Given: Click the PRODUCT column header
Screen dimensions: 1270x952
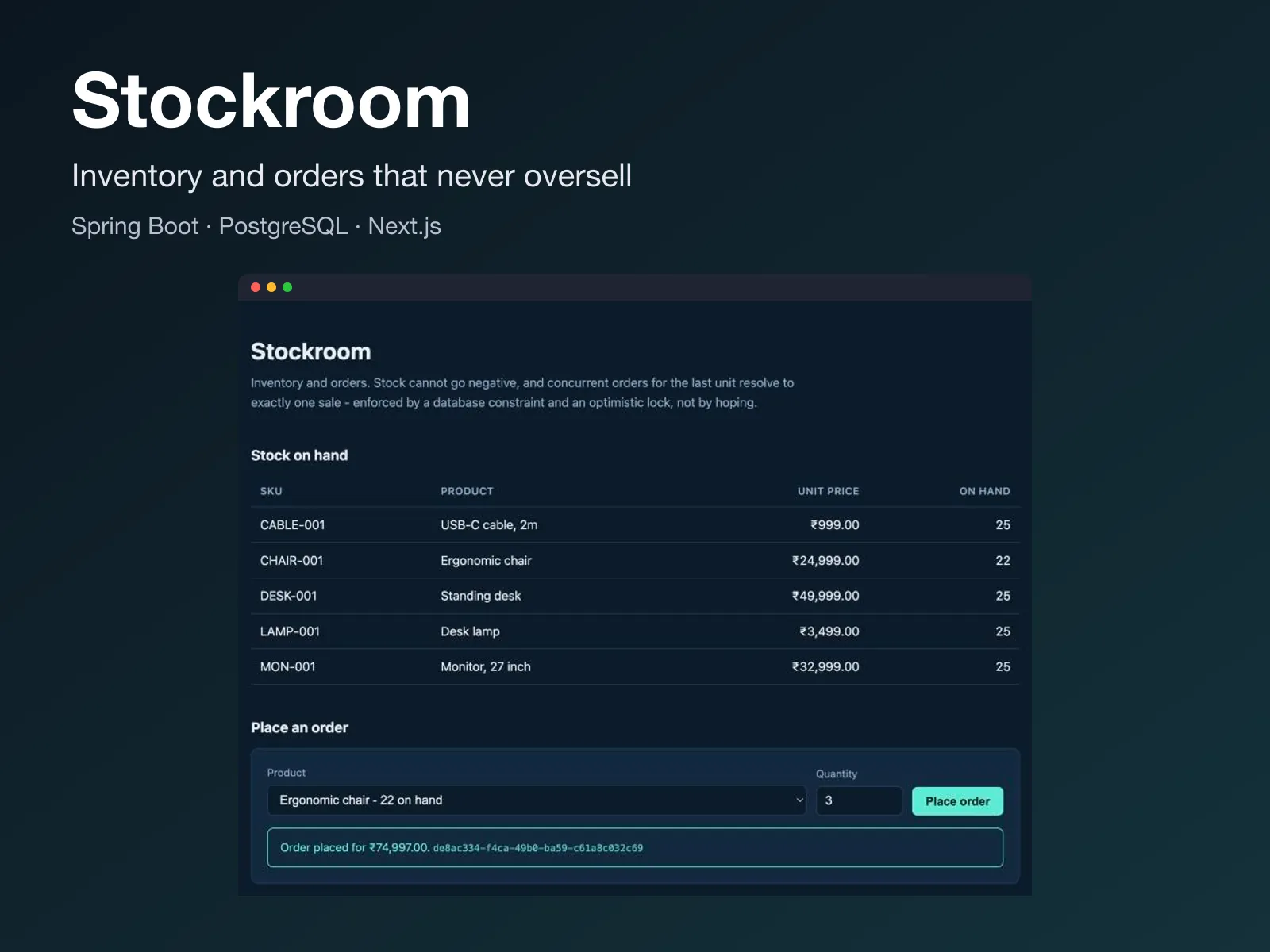Looking at the screenshot, I should [468, 491].
